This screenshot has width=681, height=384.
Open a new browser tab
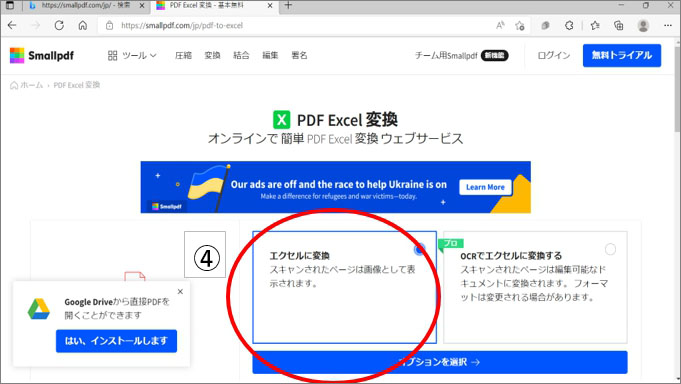pos(288,6)
